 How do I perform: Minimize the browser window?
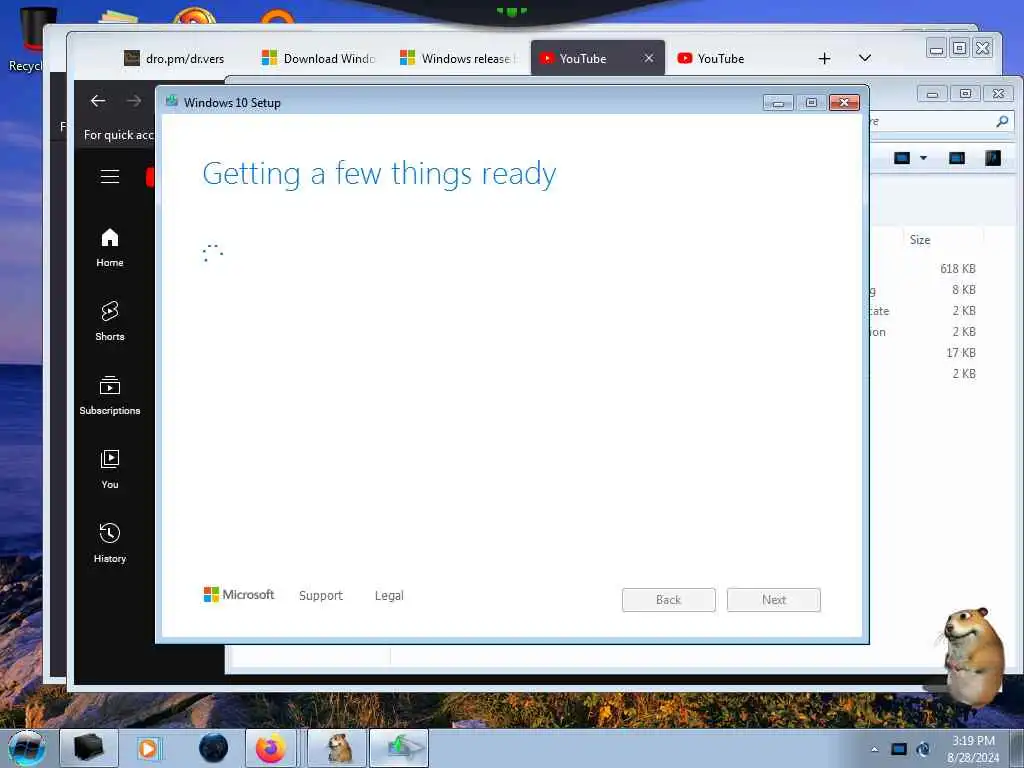pos(936,48)
